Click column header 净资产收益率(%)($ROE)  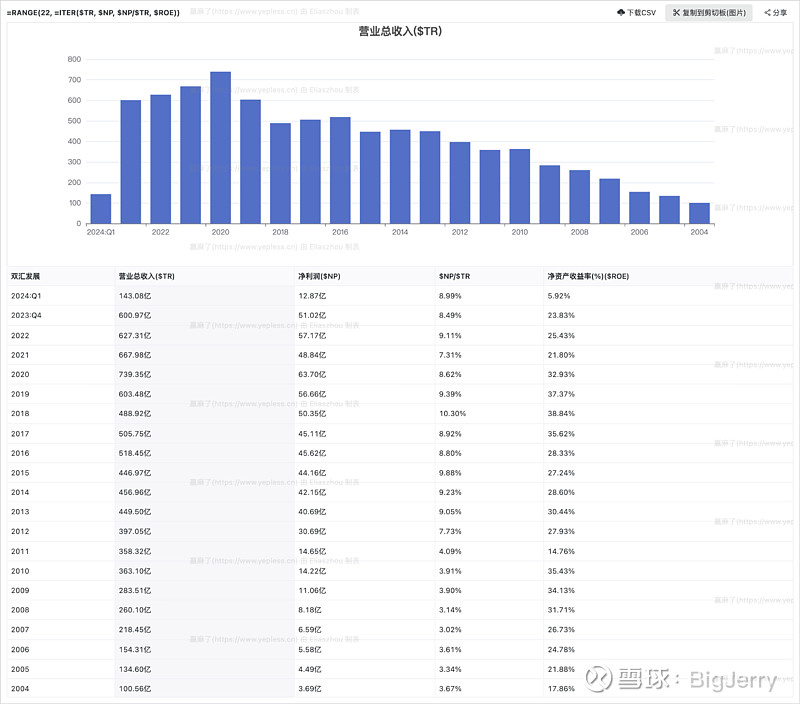tap(588, 276)
